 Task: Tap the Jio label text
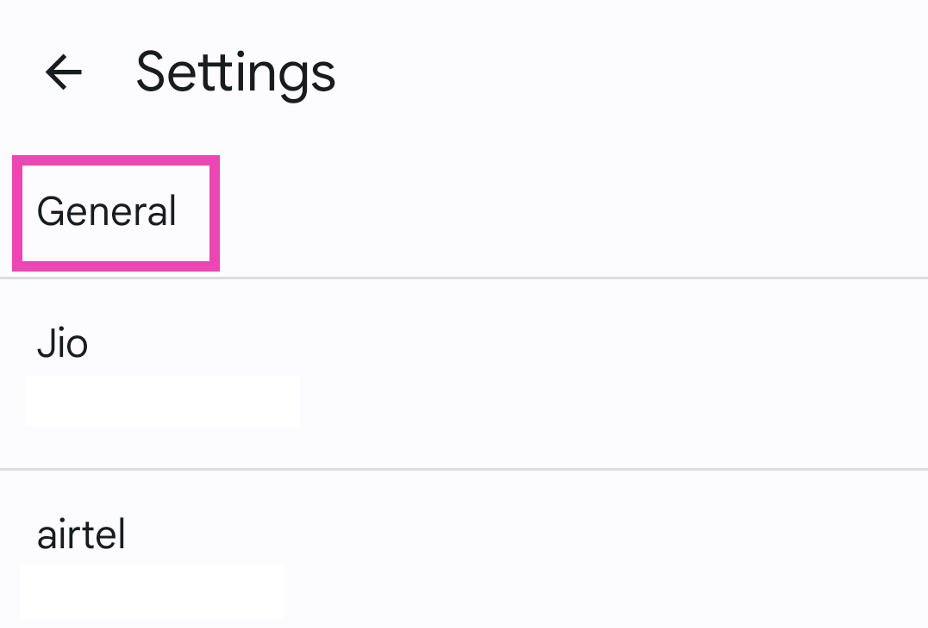62,344
